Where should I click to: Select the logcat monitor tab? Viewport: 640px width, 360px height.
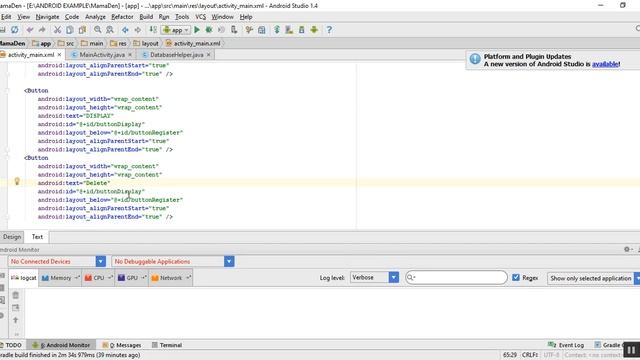24,278
